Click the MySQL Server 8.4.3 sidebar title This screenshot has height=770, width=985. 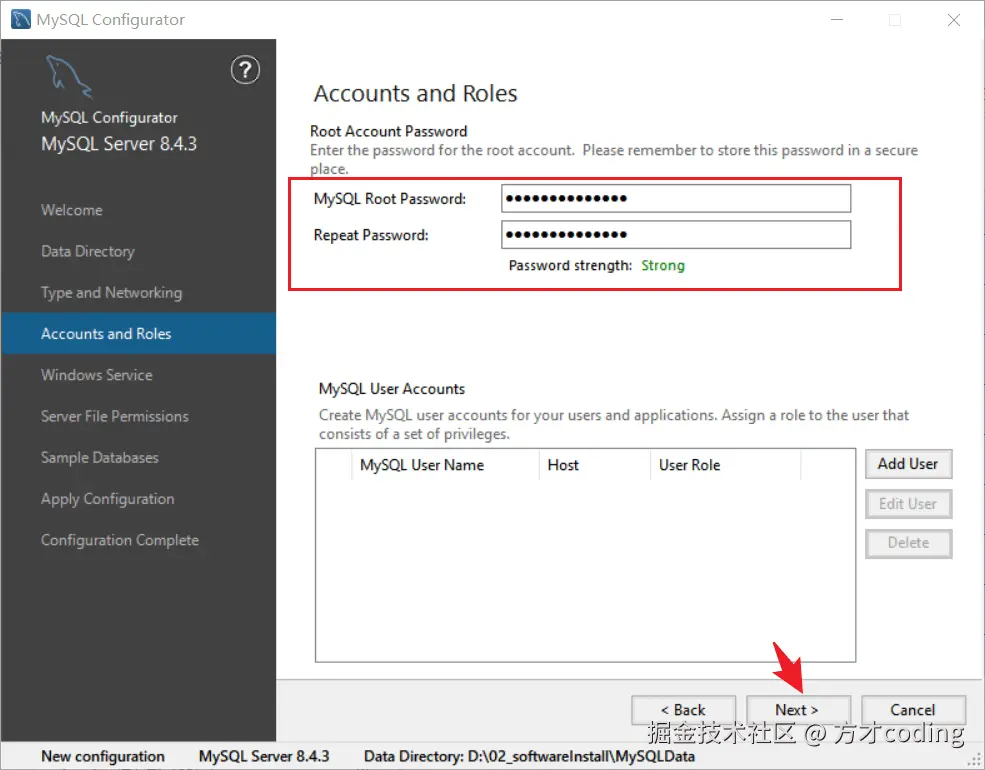119,144
